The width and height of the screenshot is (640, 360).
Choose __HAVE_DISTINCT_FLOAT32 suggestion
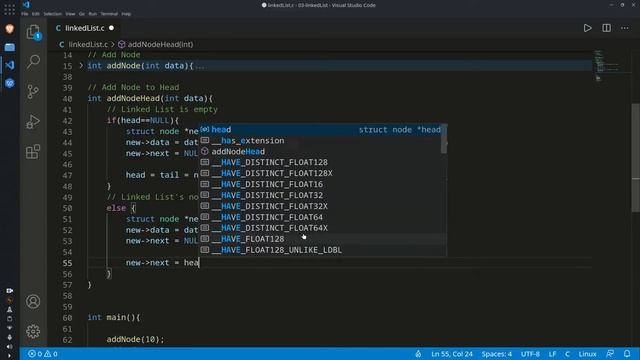[320, 195]
